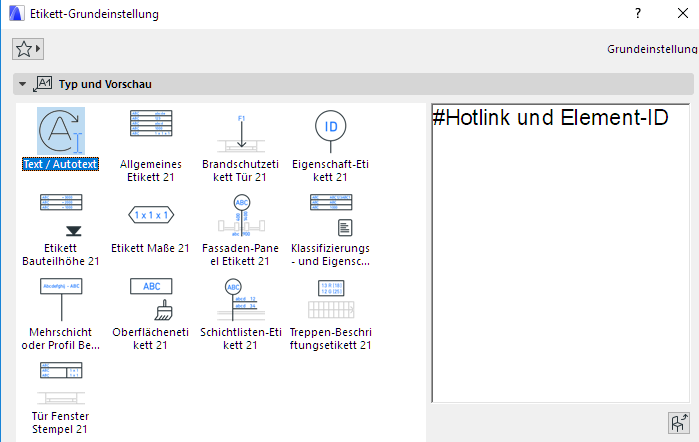Pick the Schichtlisten-Etikett 21 icon
Screen dimensions: 699x442
click(241, 300)
